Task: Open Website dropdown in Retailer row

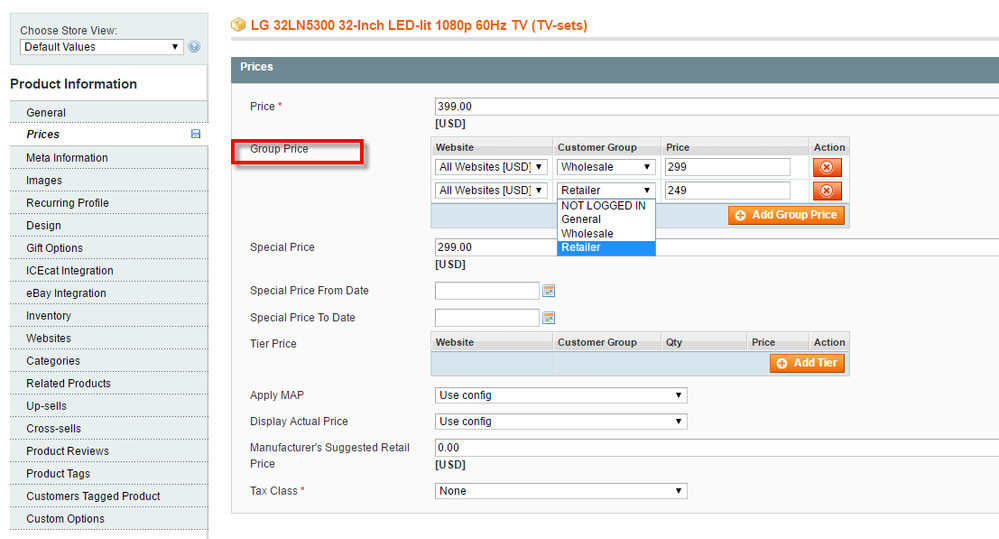Action: (491, 190)
